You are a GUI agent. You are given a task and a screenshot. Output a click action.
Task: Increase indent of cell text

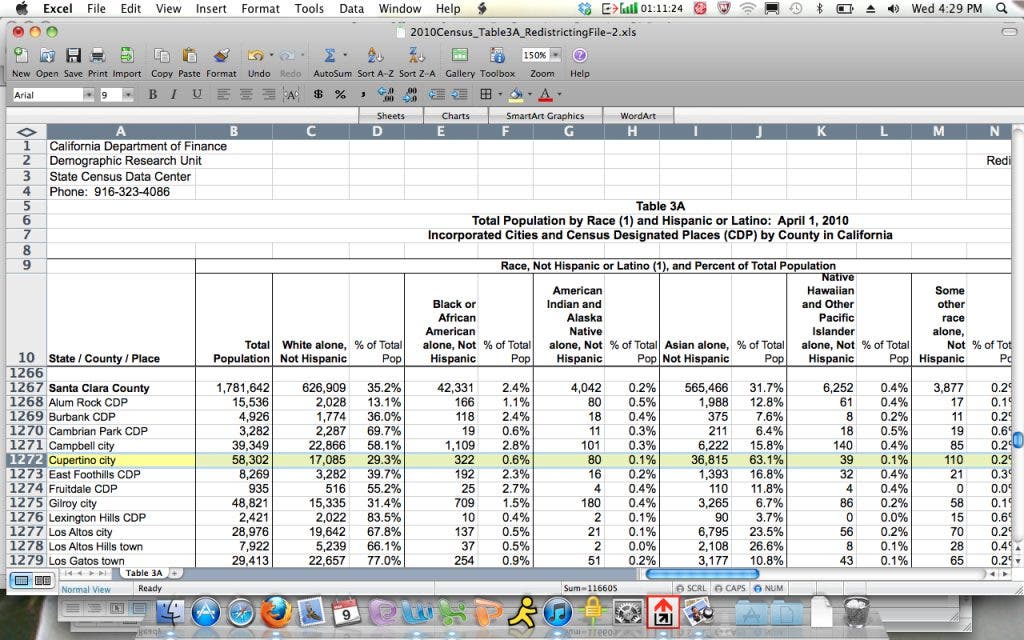pos(460,95)
